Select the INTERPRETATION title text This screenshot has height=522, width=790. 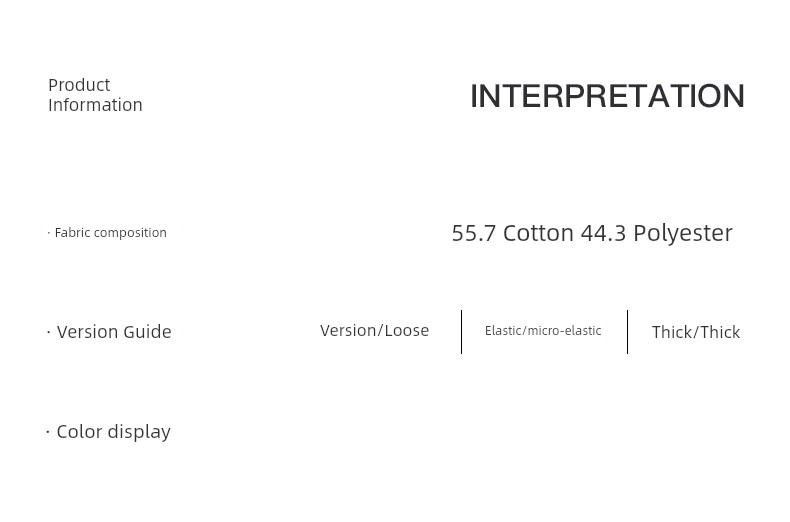coord(607,96)
